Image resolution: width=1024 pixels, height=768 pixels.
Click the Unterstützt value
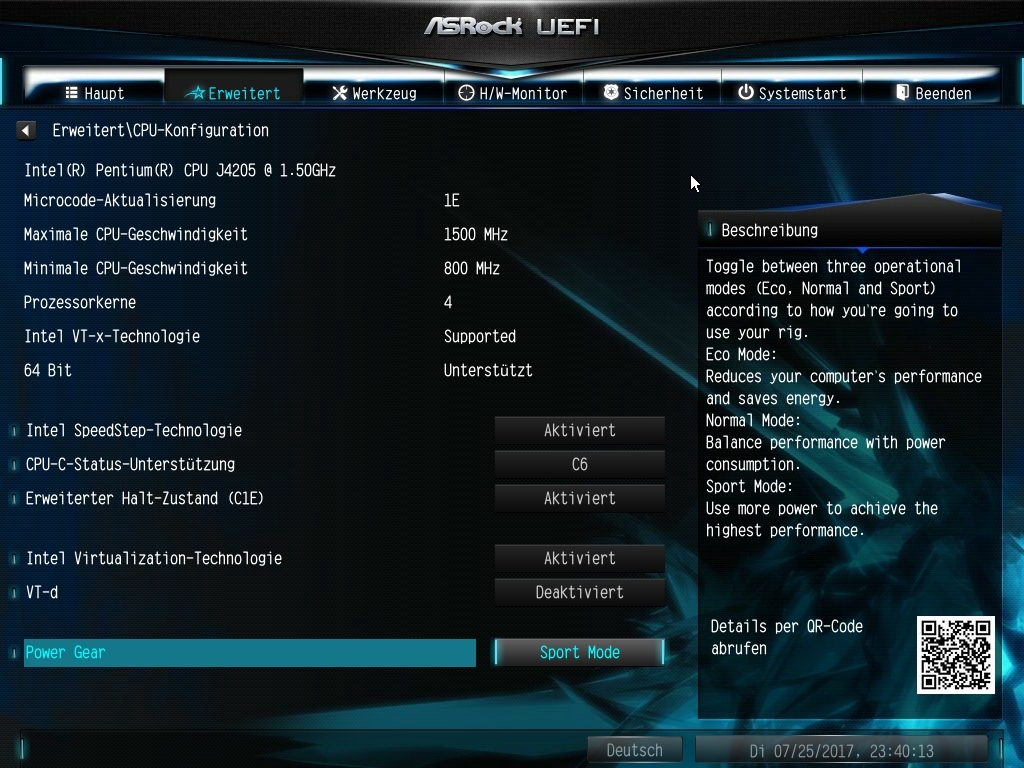[x=488, y=370]
